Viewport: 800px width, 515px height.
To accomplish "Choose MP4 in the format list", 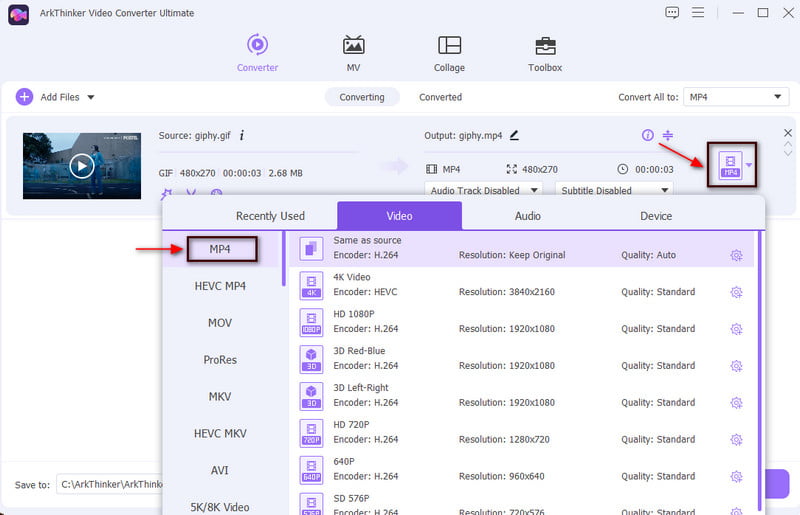I will tap(220, 249).
